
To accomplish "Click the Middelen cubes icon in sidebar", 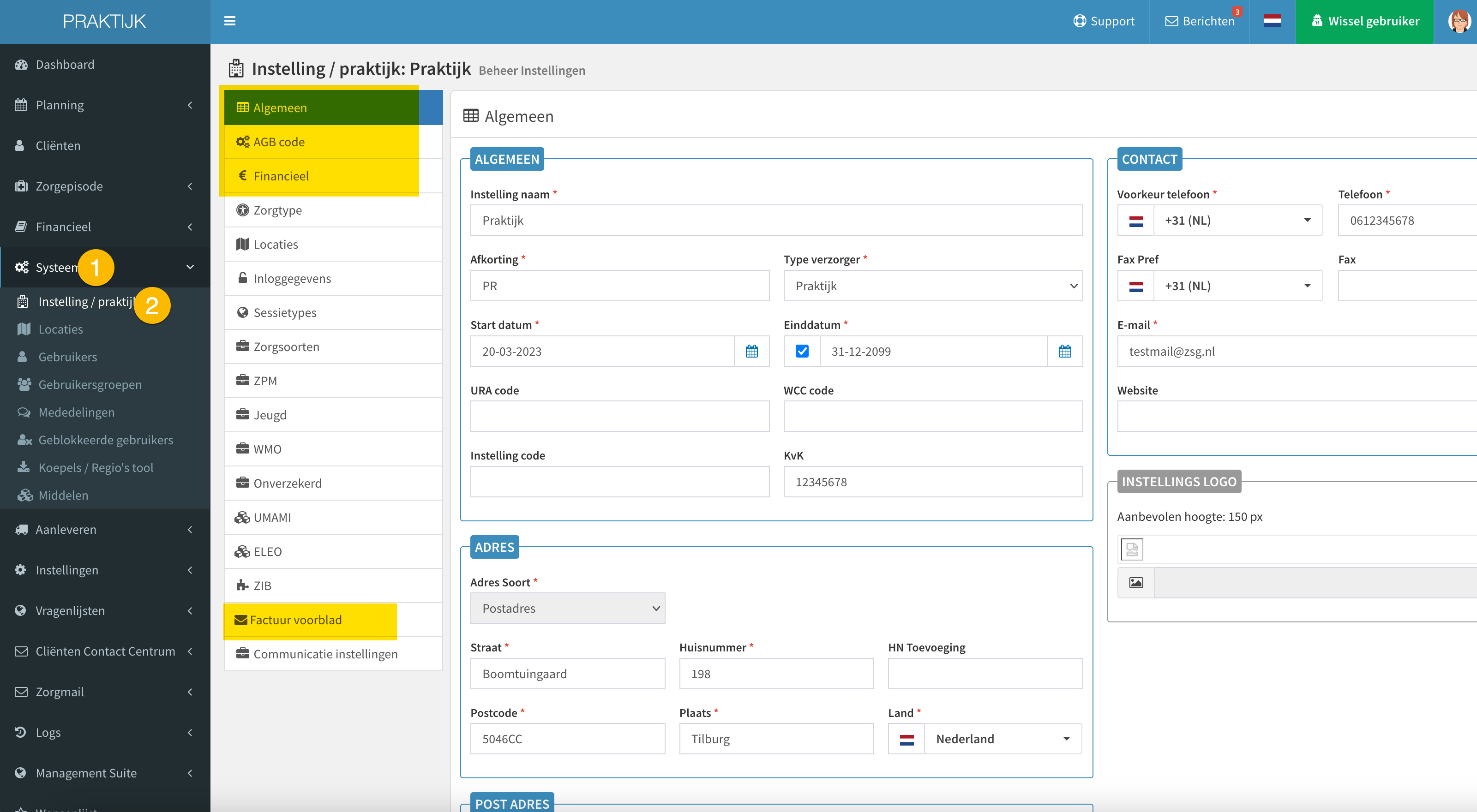I will pyautogui.click(x=24, y=495).
